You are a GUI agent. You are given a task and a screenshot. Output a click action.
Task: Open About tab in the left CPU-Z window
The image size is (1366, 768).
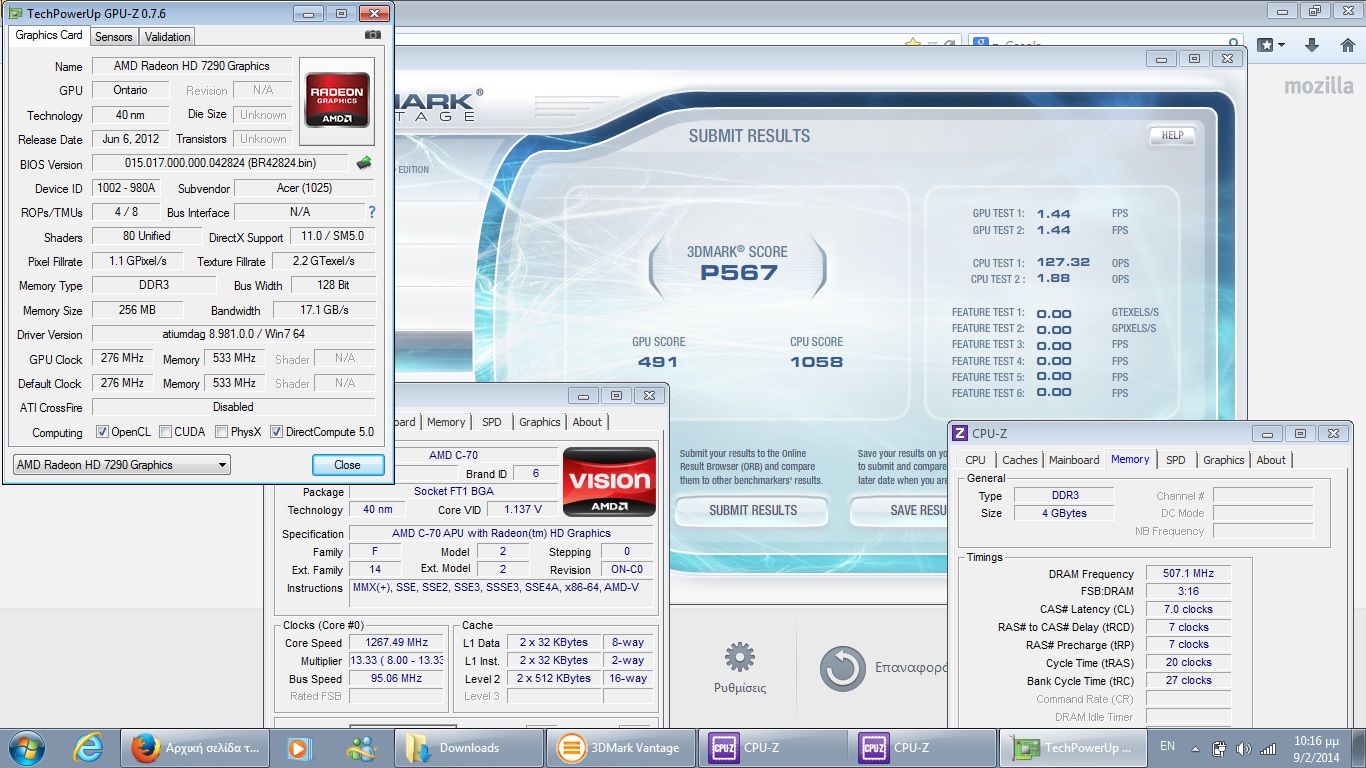587,422
